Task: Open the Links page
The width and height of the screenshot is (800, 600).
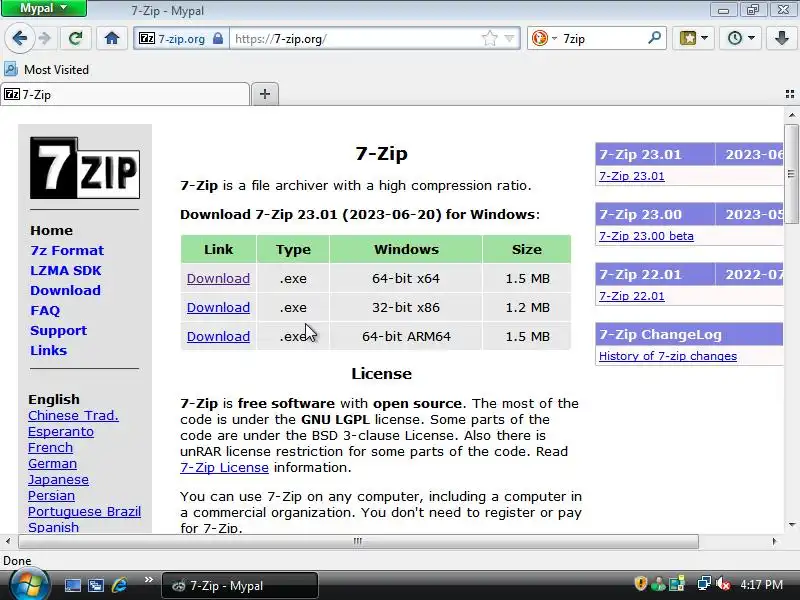Action: click(x=48, y=351)
